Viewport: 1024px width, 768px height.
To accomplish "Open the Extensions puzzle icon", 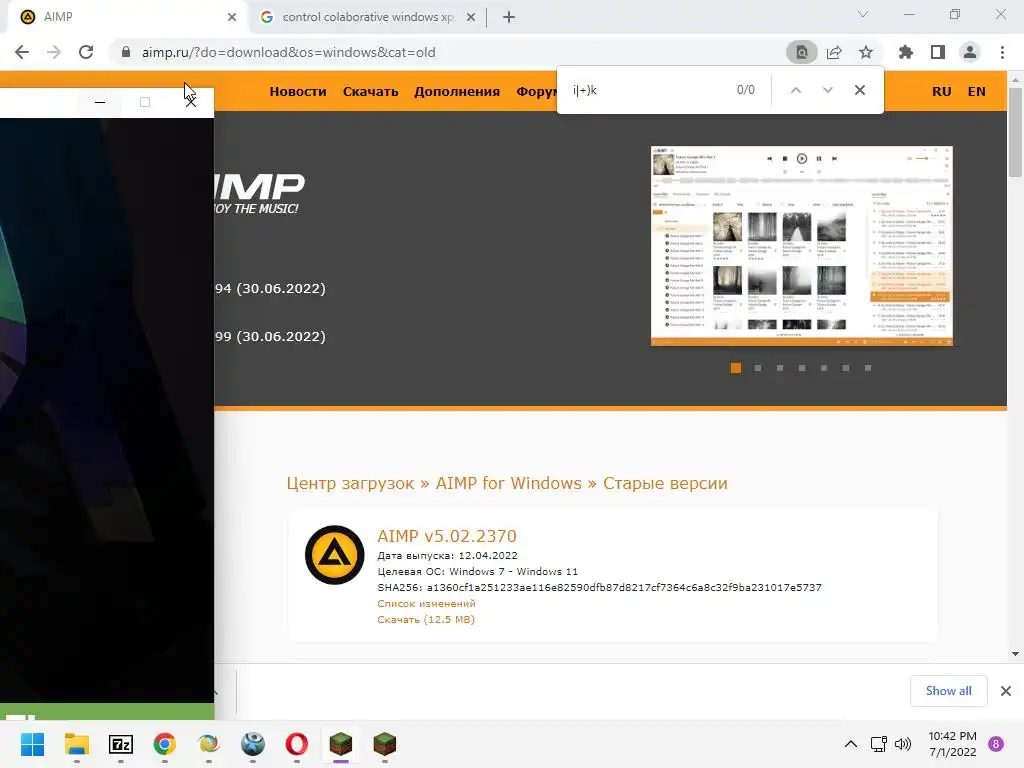I will 906,52.
